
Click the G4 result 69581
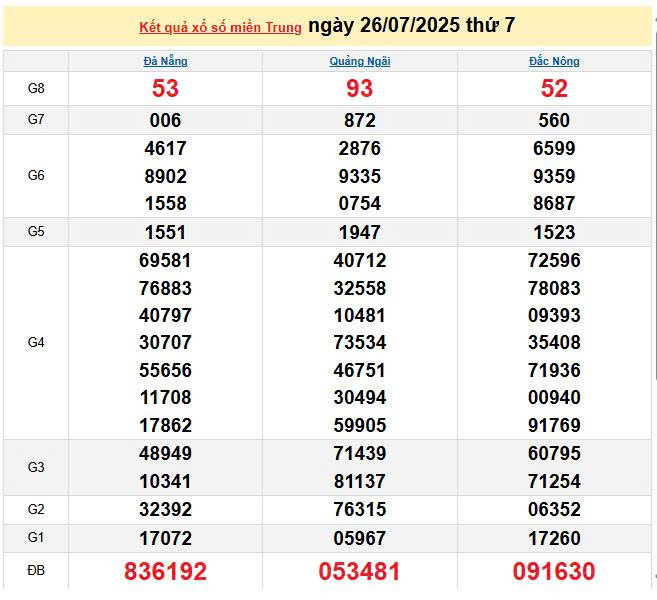click(x=166, y=260)
